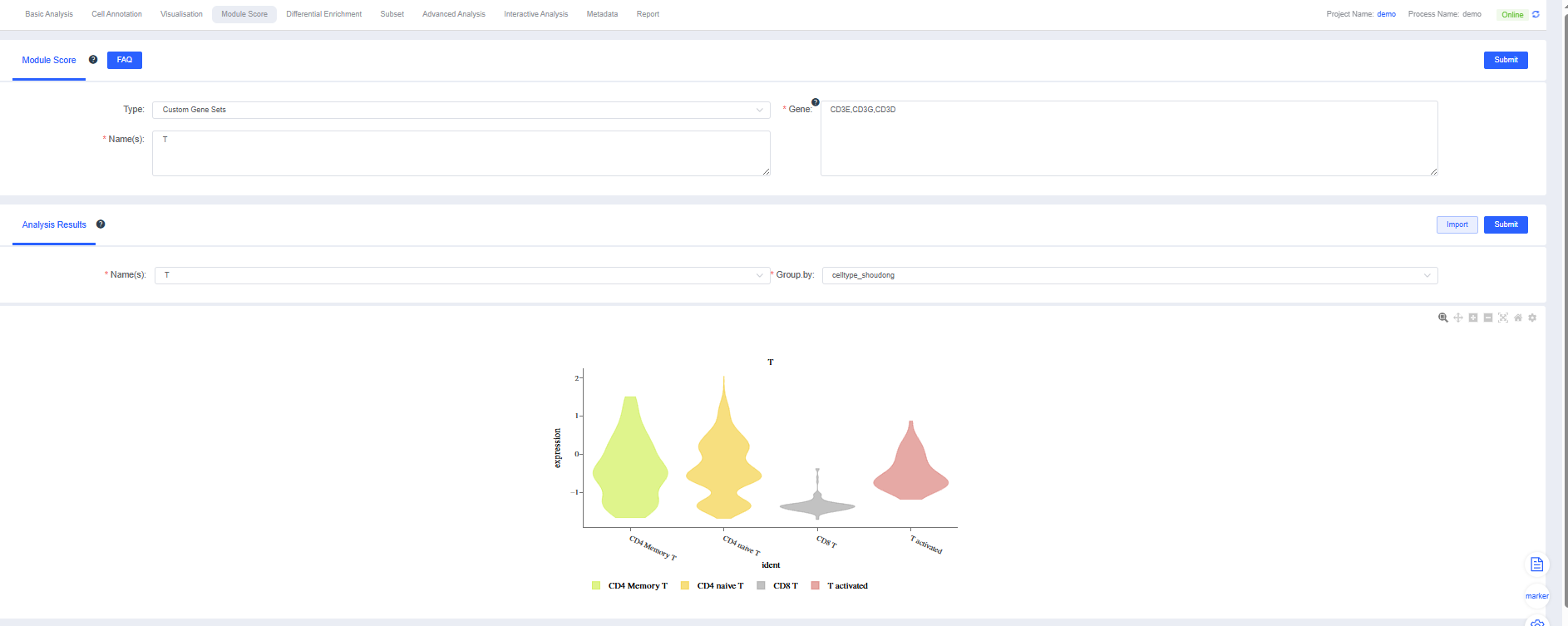The width and height of the screenshot is (1568, 626).
Task: Select the box zoom tool on plot
Action: 1443,318
